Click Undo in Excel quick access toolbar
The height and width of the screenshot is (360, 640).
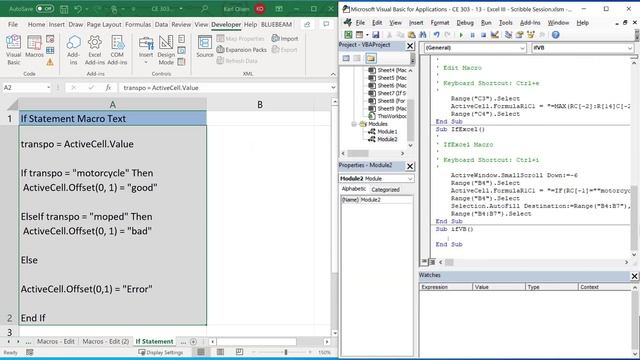[x=78, y=9]
